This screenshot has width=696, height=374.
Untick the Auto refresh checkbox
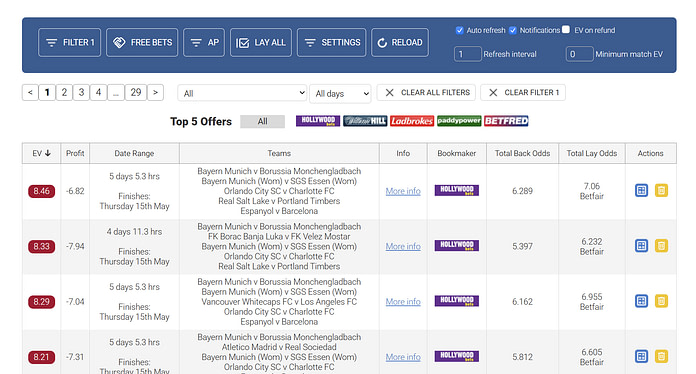coord(459,30)
